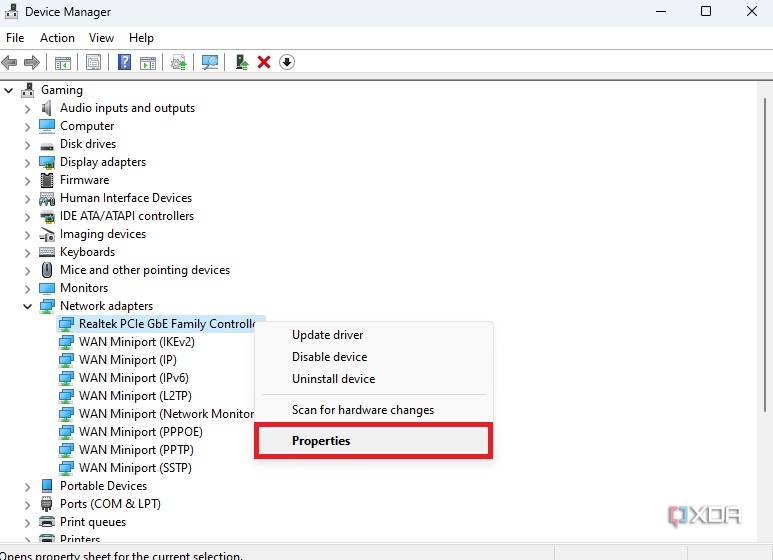Expand the Monitors category
773x560 pixels.
[x=28, y=289]
